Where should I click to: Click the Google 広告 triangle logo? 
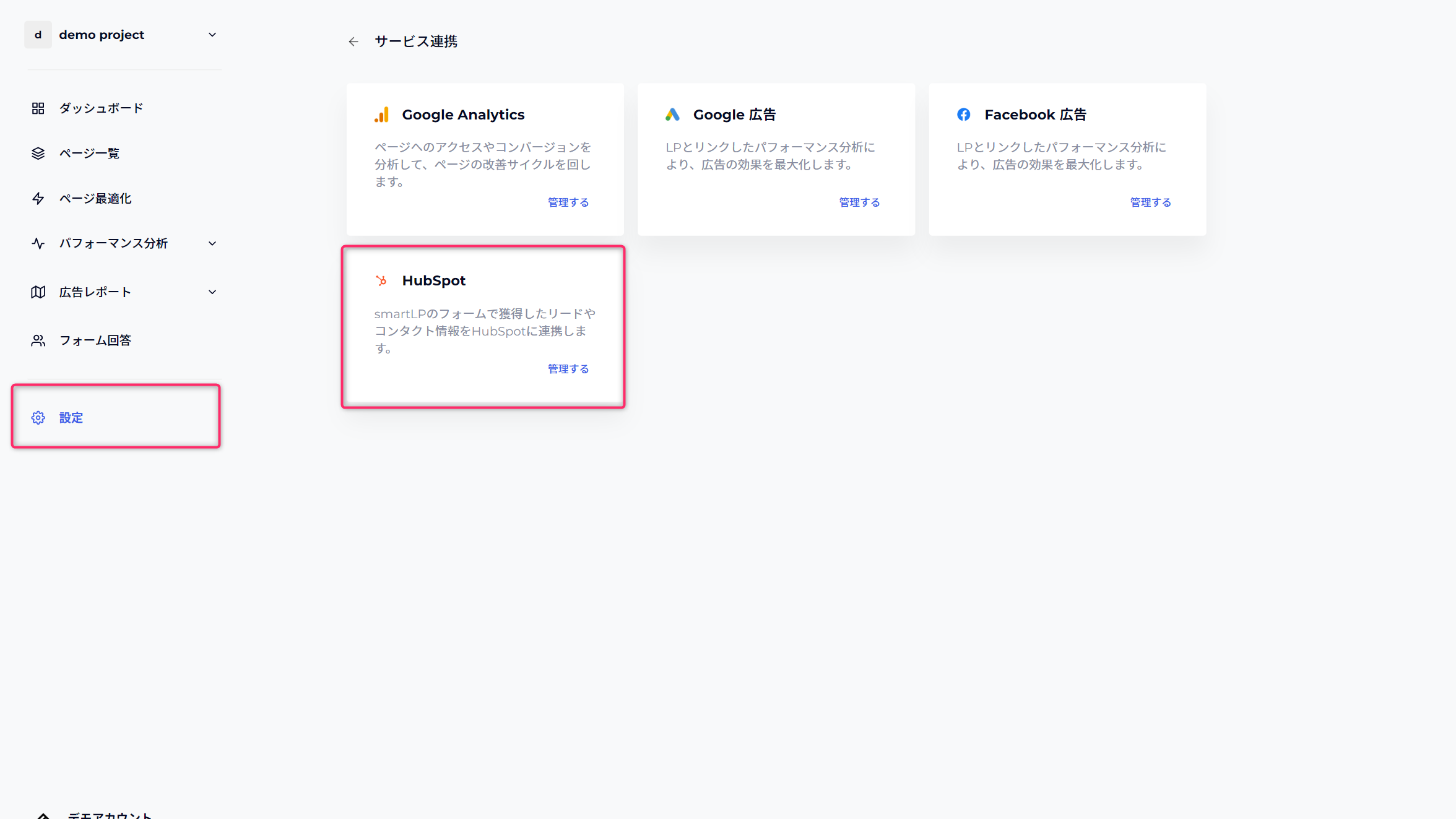[x=673, y=114]
